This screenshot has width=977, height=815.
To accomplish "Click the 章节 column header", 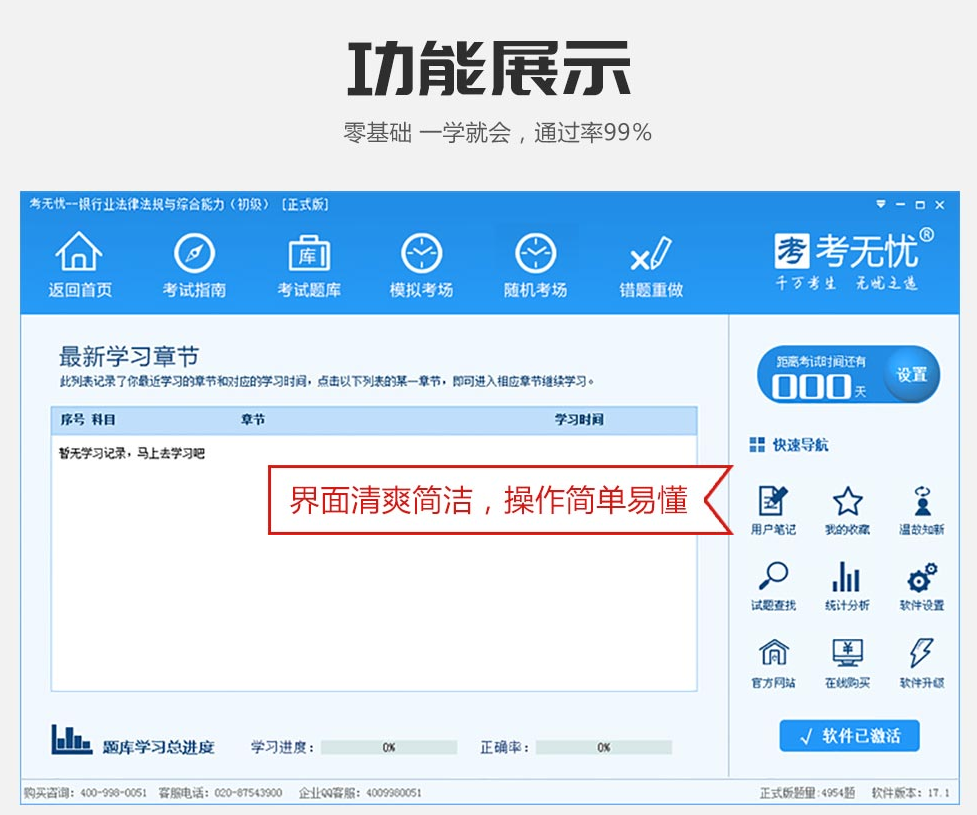I will (x=253, y=419).
